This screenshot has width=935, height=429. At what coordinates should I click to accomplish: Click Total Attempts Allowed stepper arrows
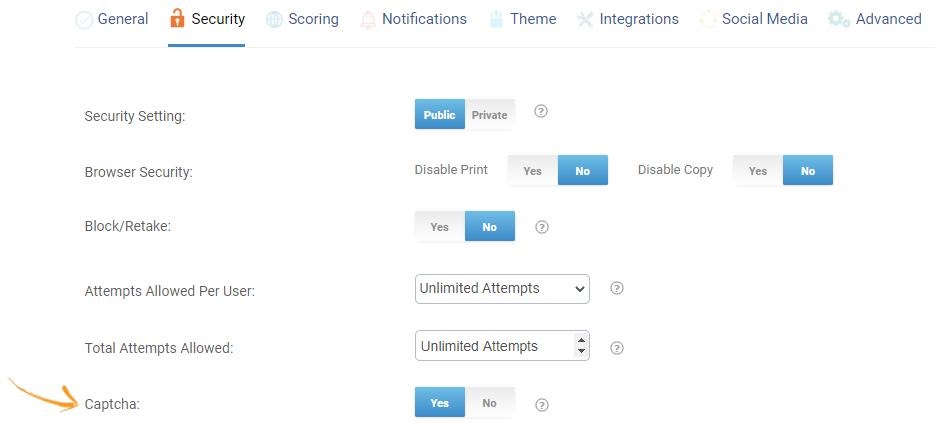pos(581,346)
